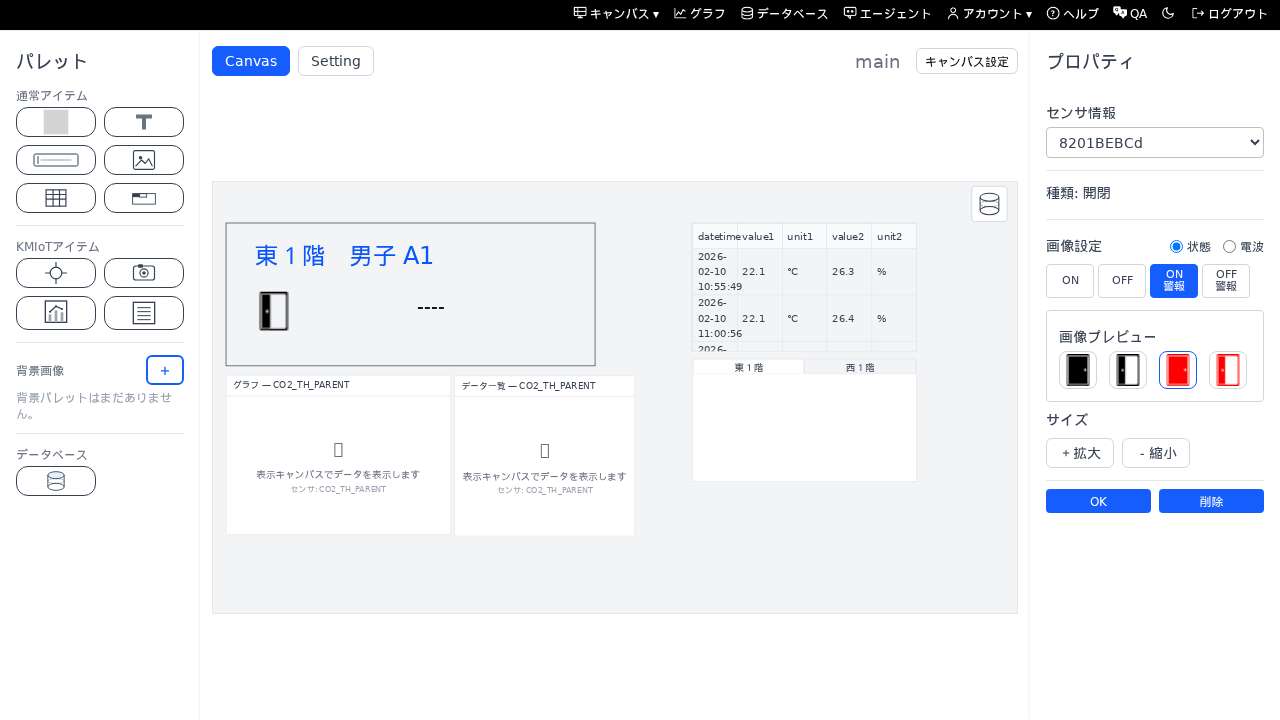Open the データベース panel in the sidebar
This screenshot has height=720, width=1280.
tap(56, 481)
